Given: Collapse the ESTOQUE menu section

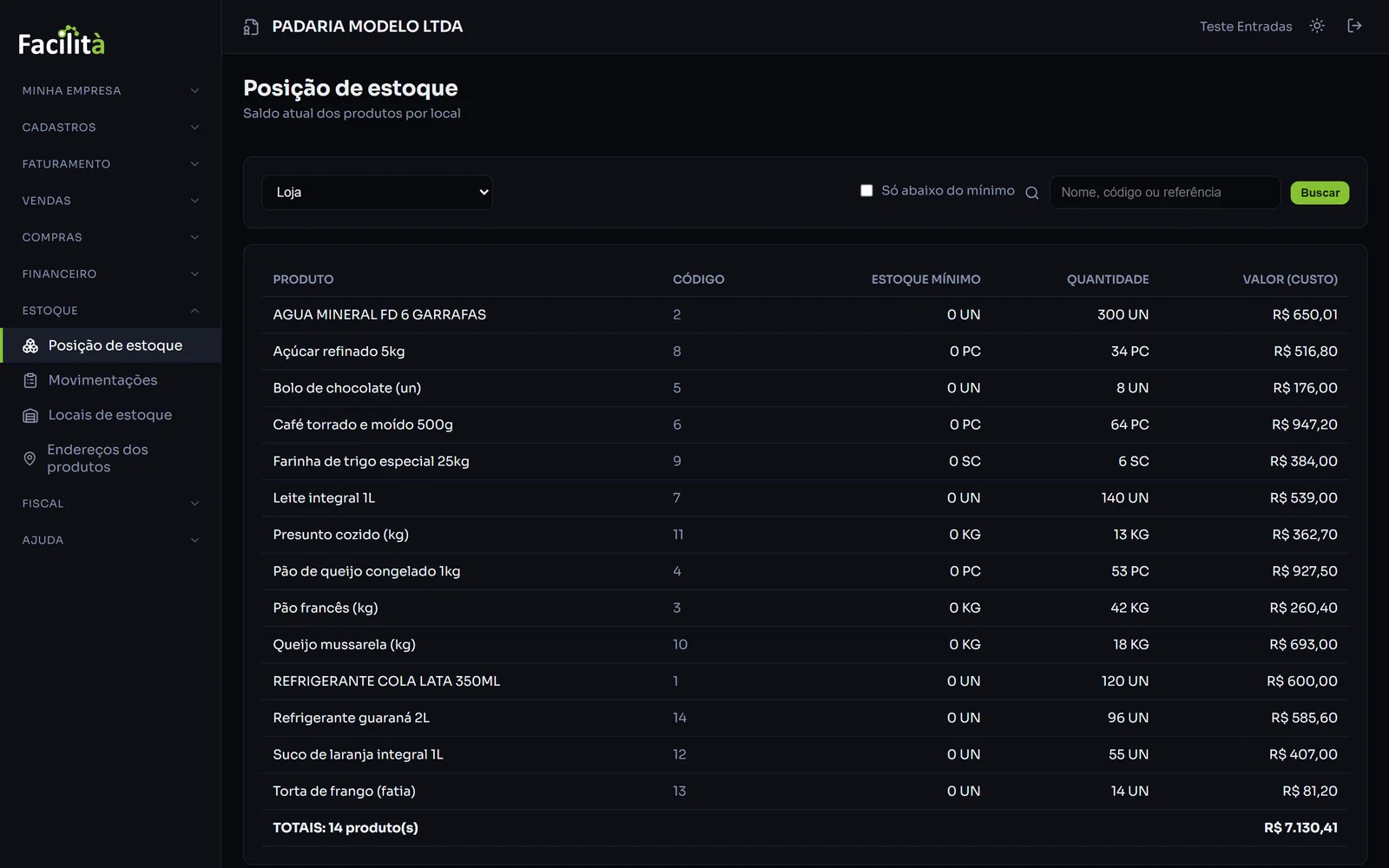Looking at the screenshot, I should 110,311.
